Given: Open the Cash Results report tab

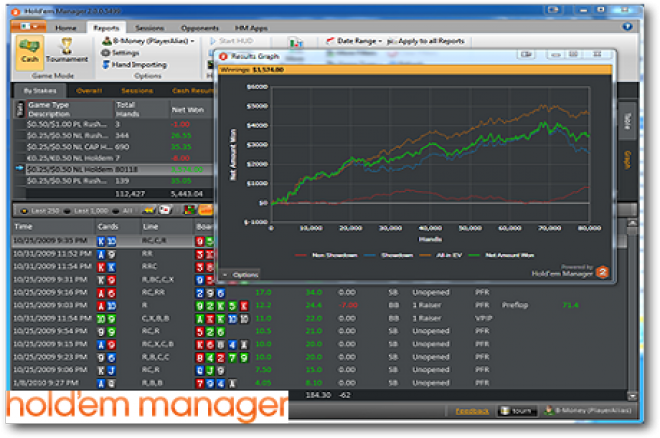Looking at the screenshot, I should pos(192,90).
